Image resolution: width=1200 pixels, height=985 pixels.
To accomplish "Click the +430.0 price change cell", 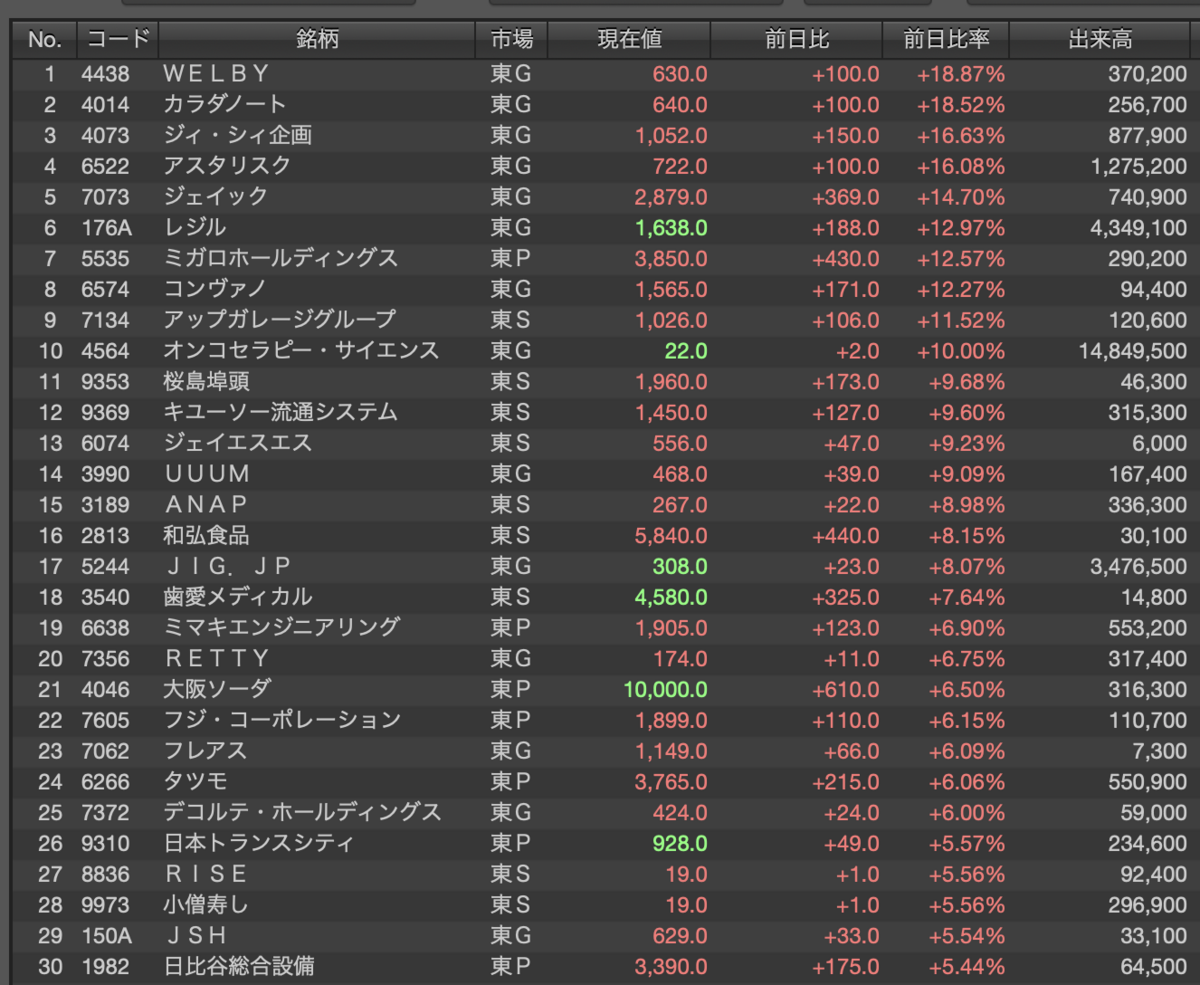I will click(846, 258).
